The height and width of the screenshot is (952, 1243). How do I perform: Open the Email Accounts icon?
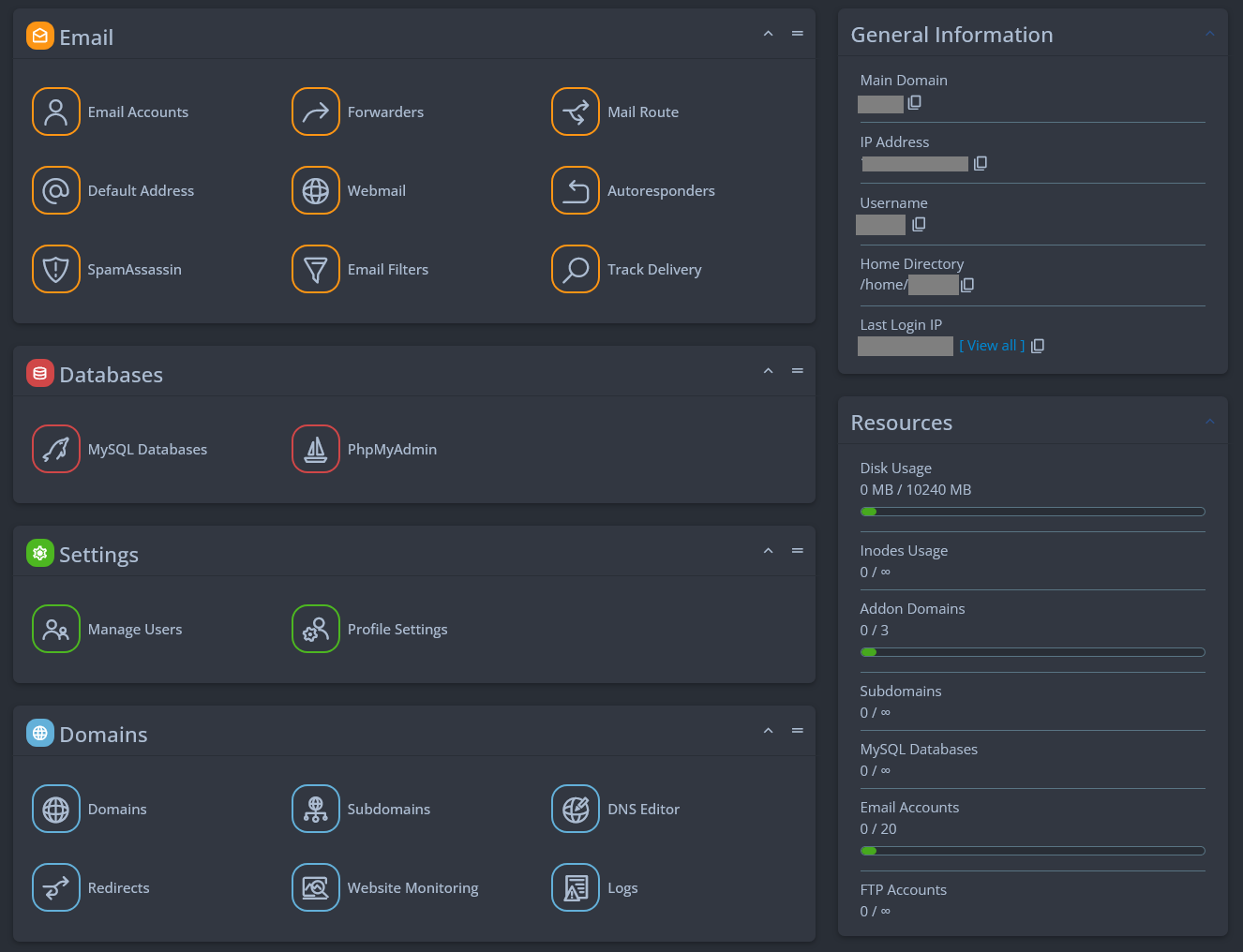point(56,112)
